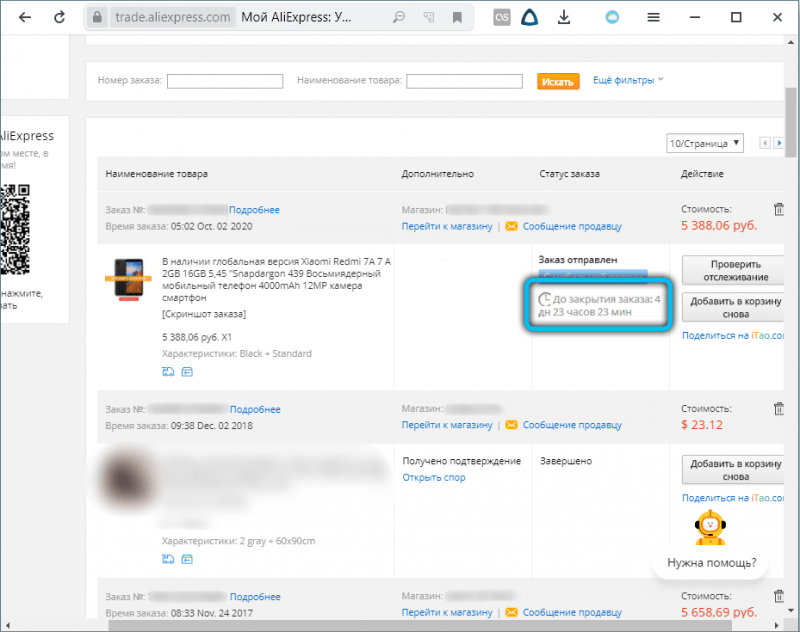Delete the Dec. 02 2018 order with the trash icon
The height and width of the screenshot is (632, 800).
pyautogui.click(x=779, y=409)
